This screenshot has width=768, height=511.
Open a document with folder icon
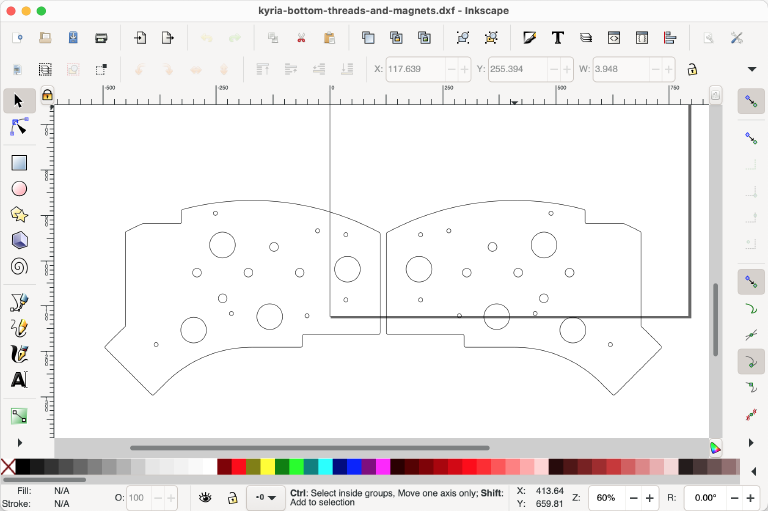click(45, 38)
